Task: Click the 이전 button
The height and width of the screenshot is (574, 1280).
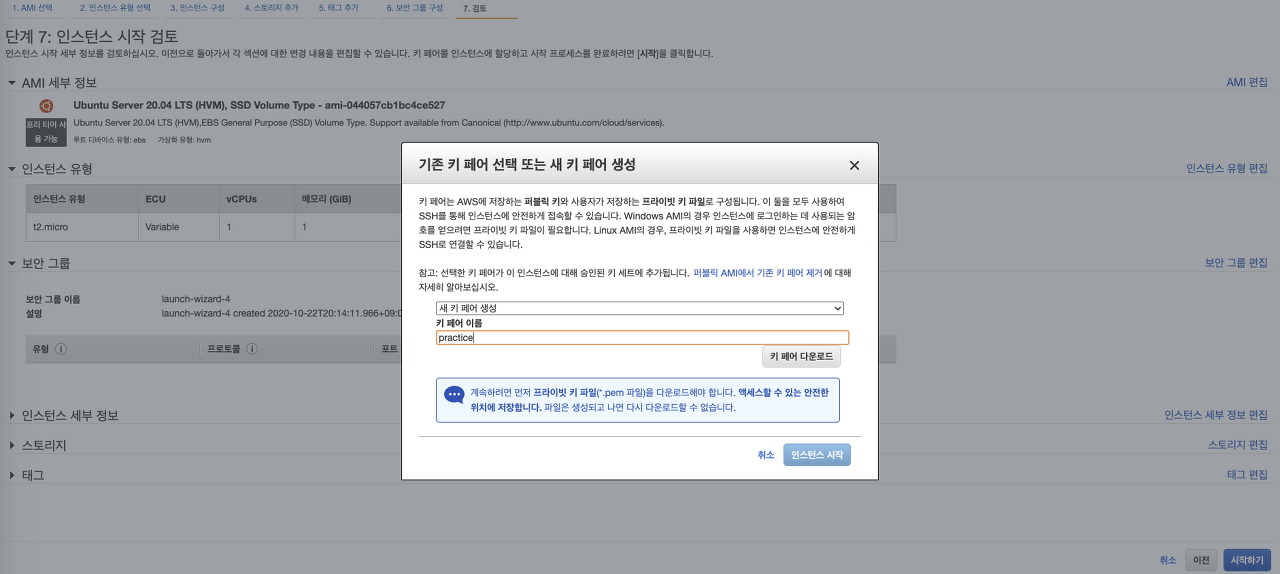Action: [1201, 560]
